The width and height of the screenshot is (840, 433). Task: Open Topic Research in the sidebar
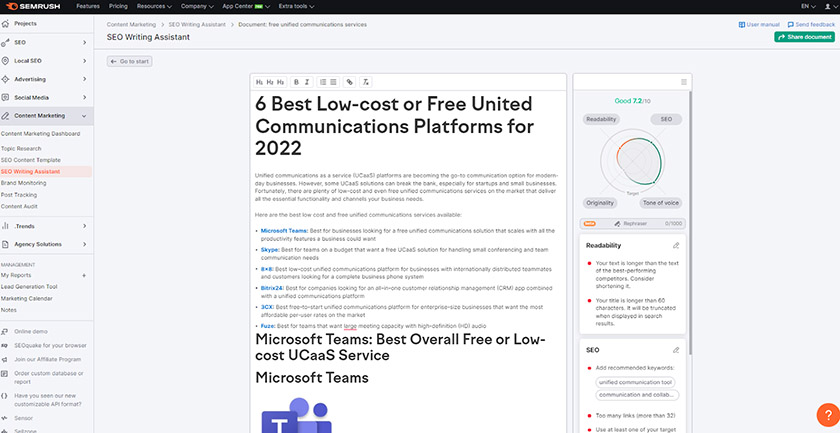(x=21, y=148)
